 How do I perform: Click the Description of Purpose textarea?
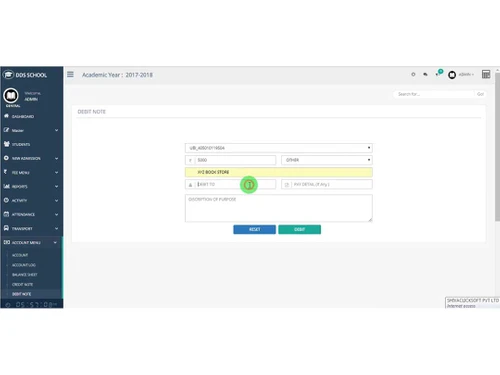click(x=279, y=208)
